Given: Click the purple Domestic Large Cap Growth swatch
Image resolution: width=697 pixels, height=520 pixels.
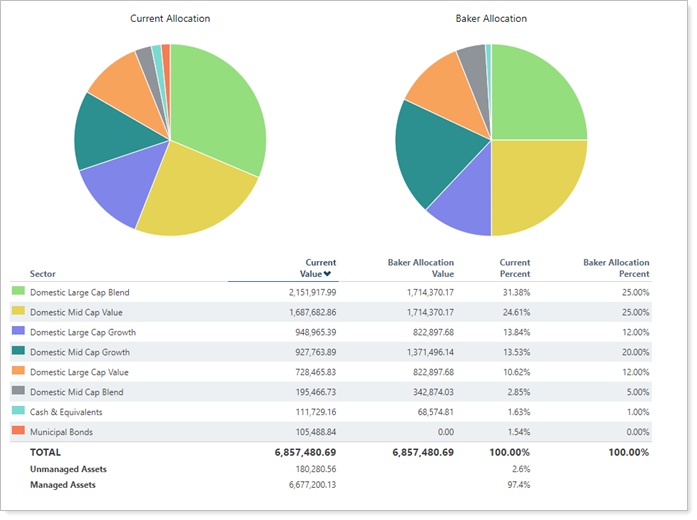Looking at the screenshot, I should point(17,332).
